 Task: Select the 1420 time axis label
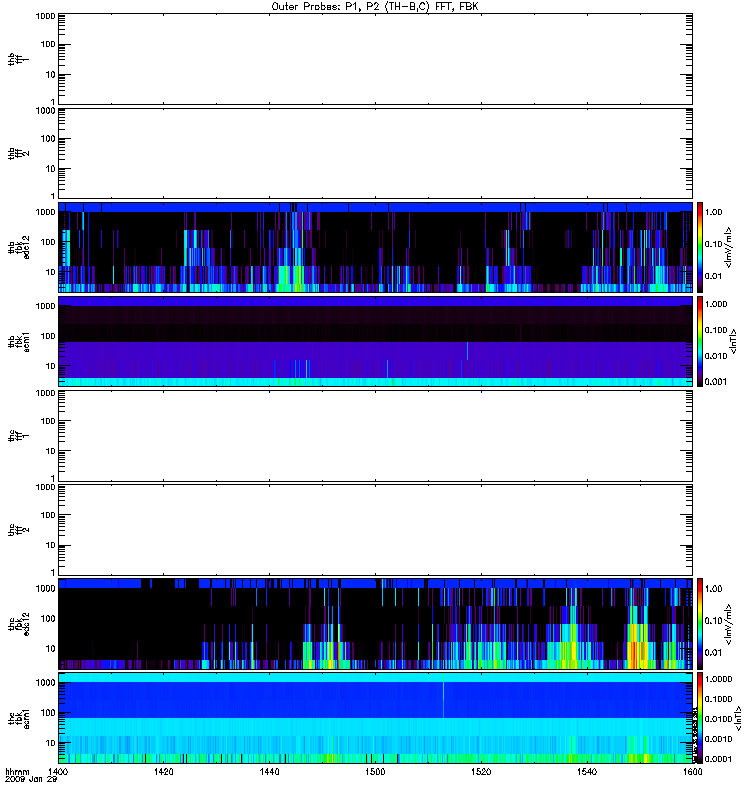[x=164, y=772]
